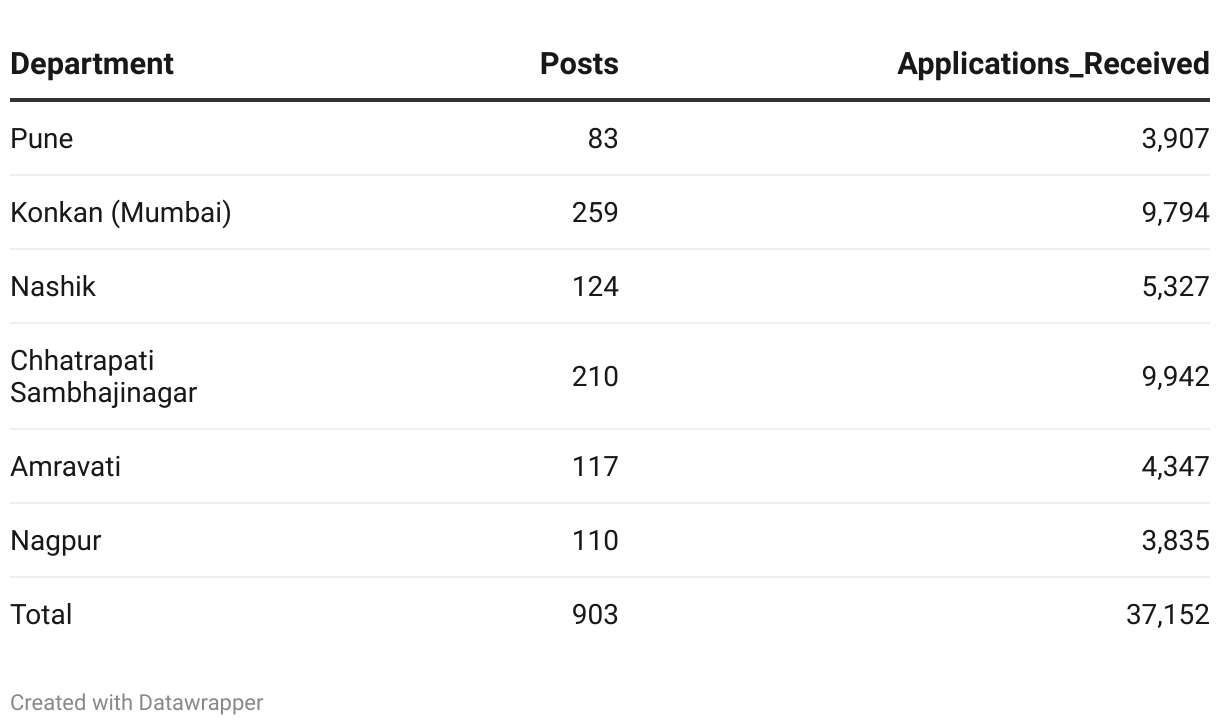Click the 4,347 applications cell
This screenshot has width=1220, height=726.
[x=1175, y=466]
